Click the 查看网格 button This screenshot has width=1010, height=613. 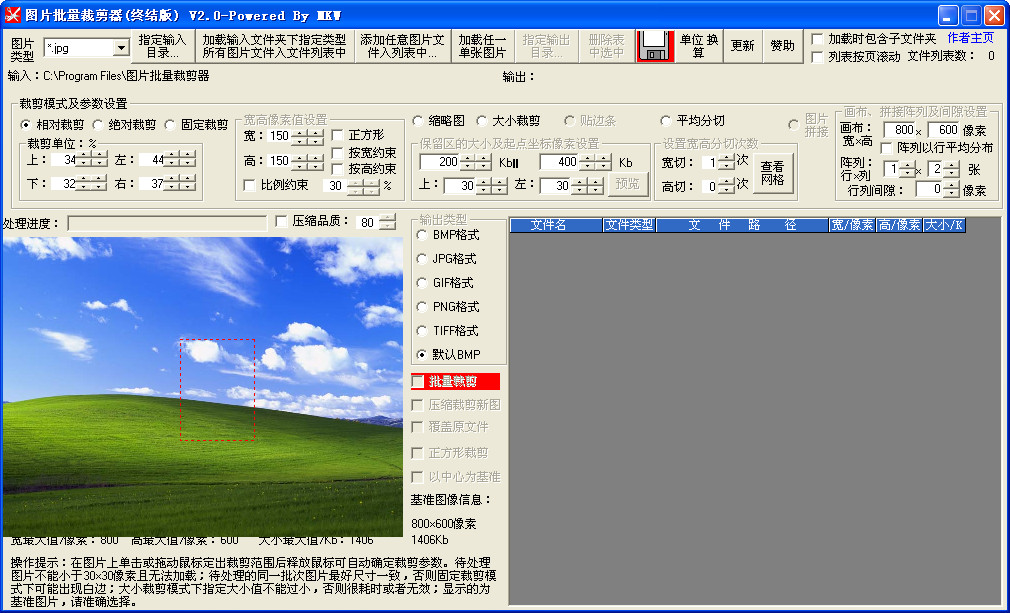(x=772, y=173)
